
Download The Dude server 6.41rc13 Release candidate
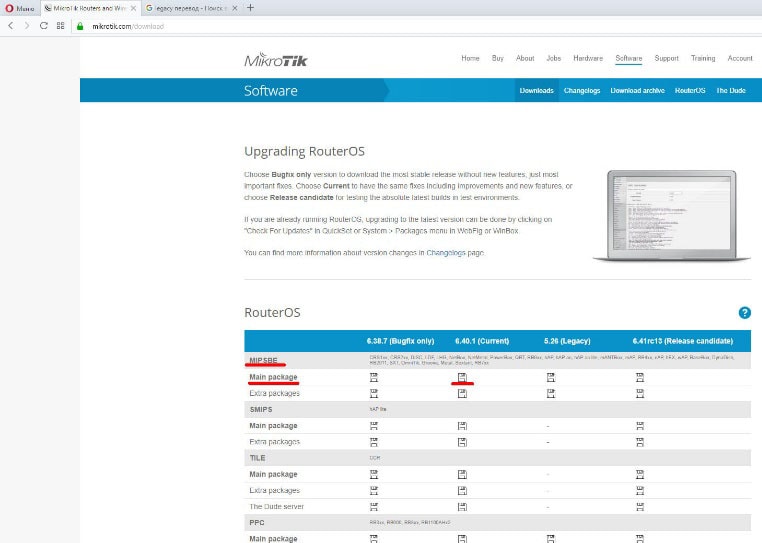tap(640, 507)
